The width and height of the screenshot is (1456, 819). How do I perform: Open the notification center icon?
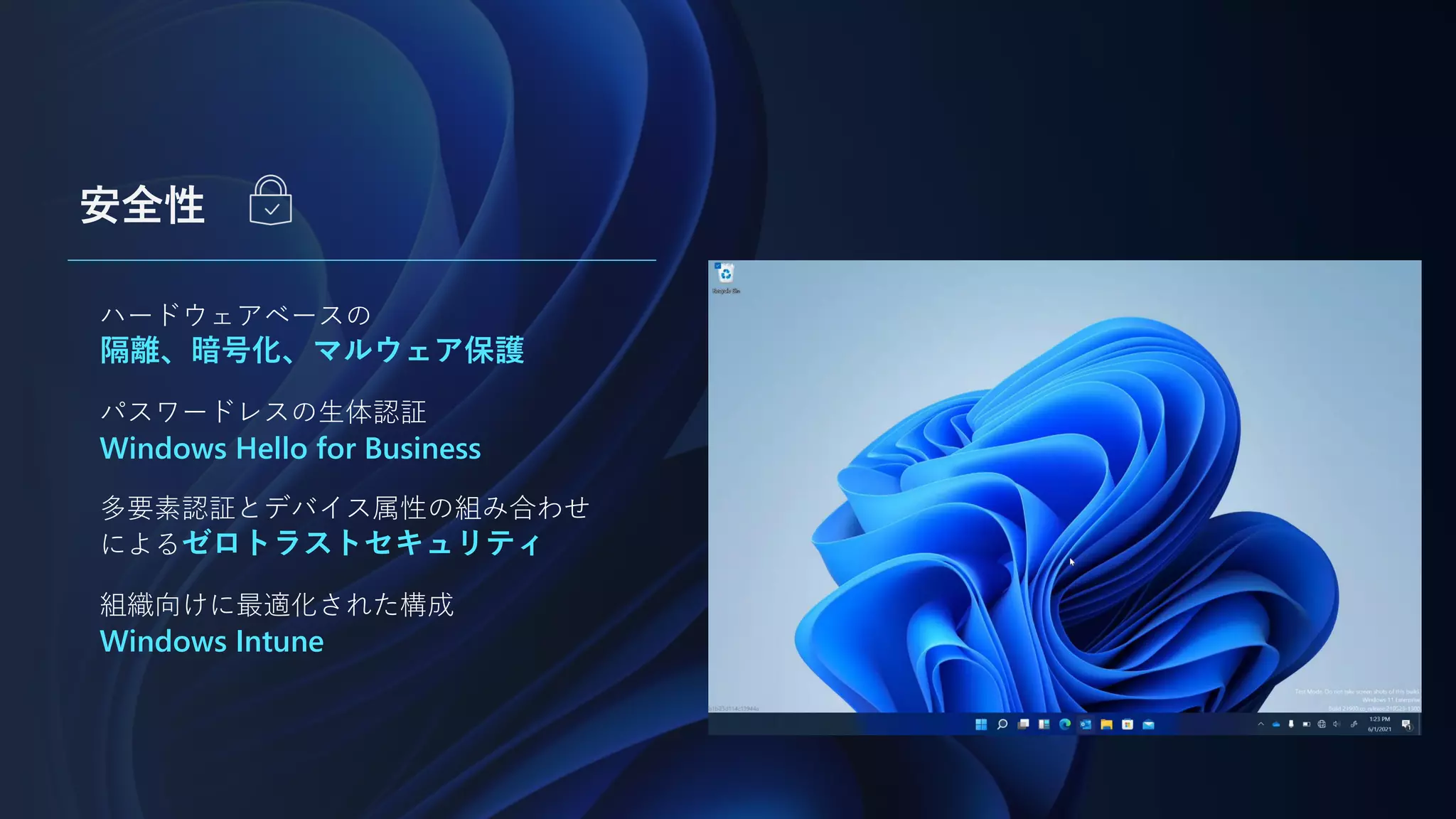click(1406, 724)
